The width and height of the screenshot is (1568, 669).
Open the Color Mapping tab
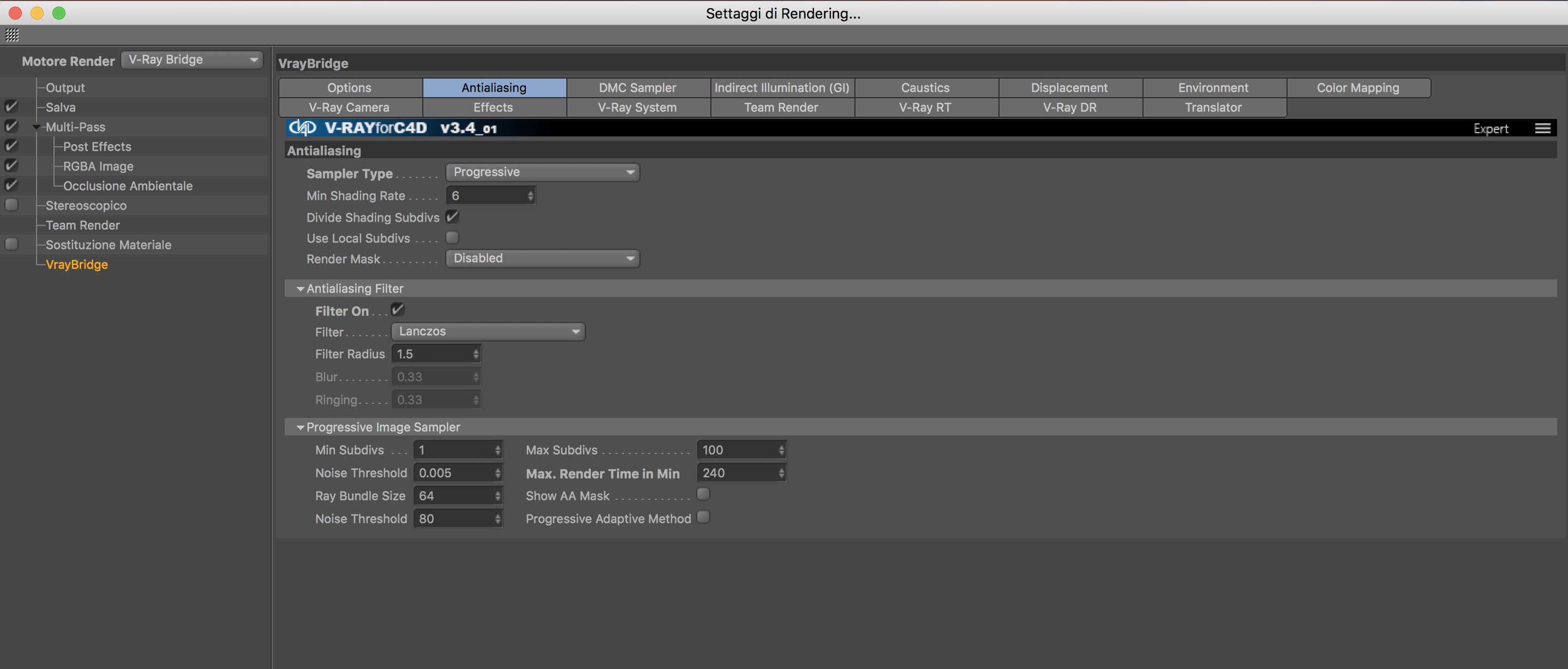[x=1357, y=88]
